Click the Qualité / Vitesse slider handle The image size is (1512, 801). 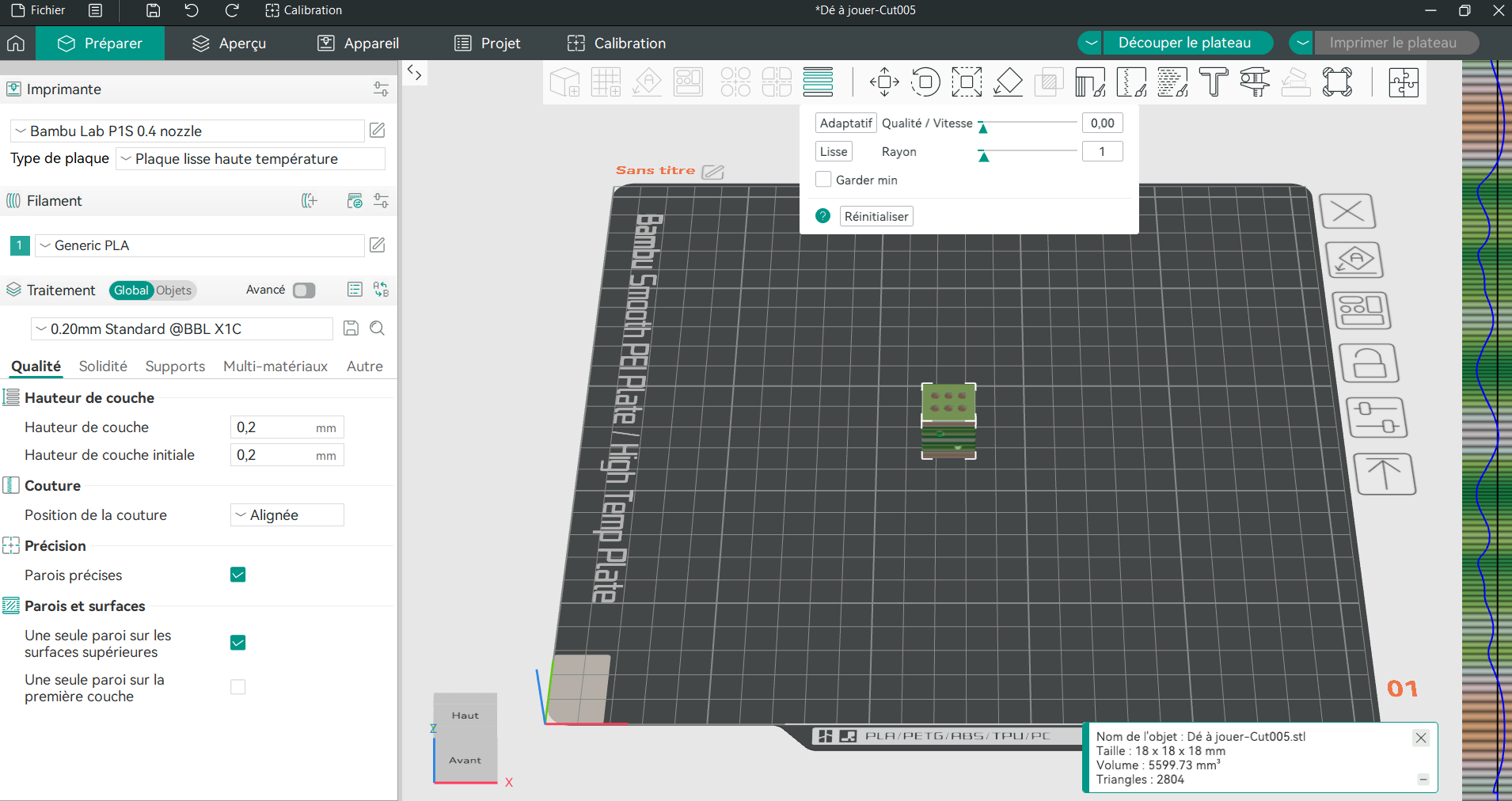click(x=983, y=127)
